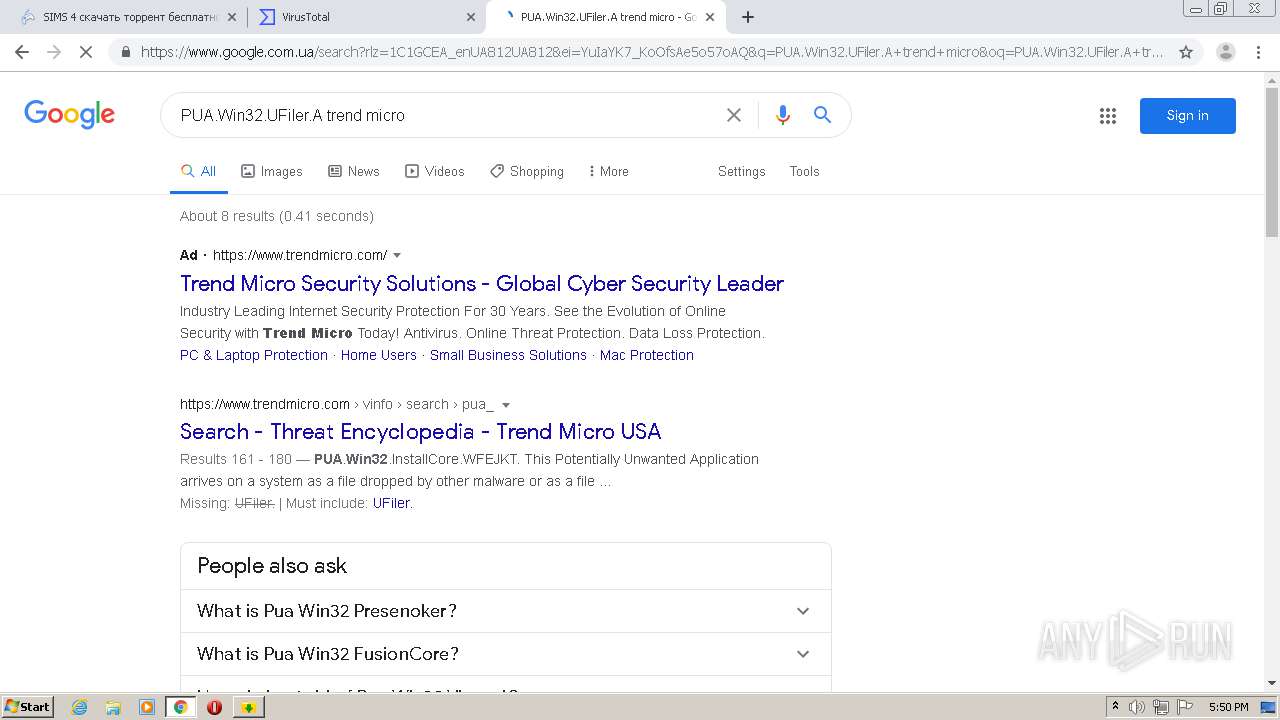Open Action Center flag icon
The image size is (1280, 720).
pos(1184,707)
